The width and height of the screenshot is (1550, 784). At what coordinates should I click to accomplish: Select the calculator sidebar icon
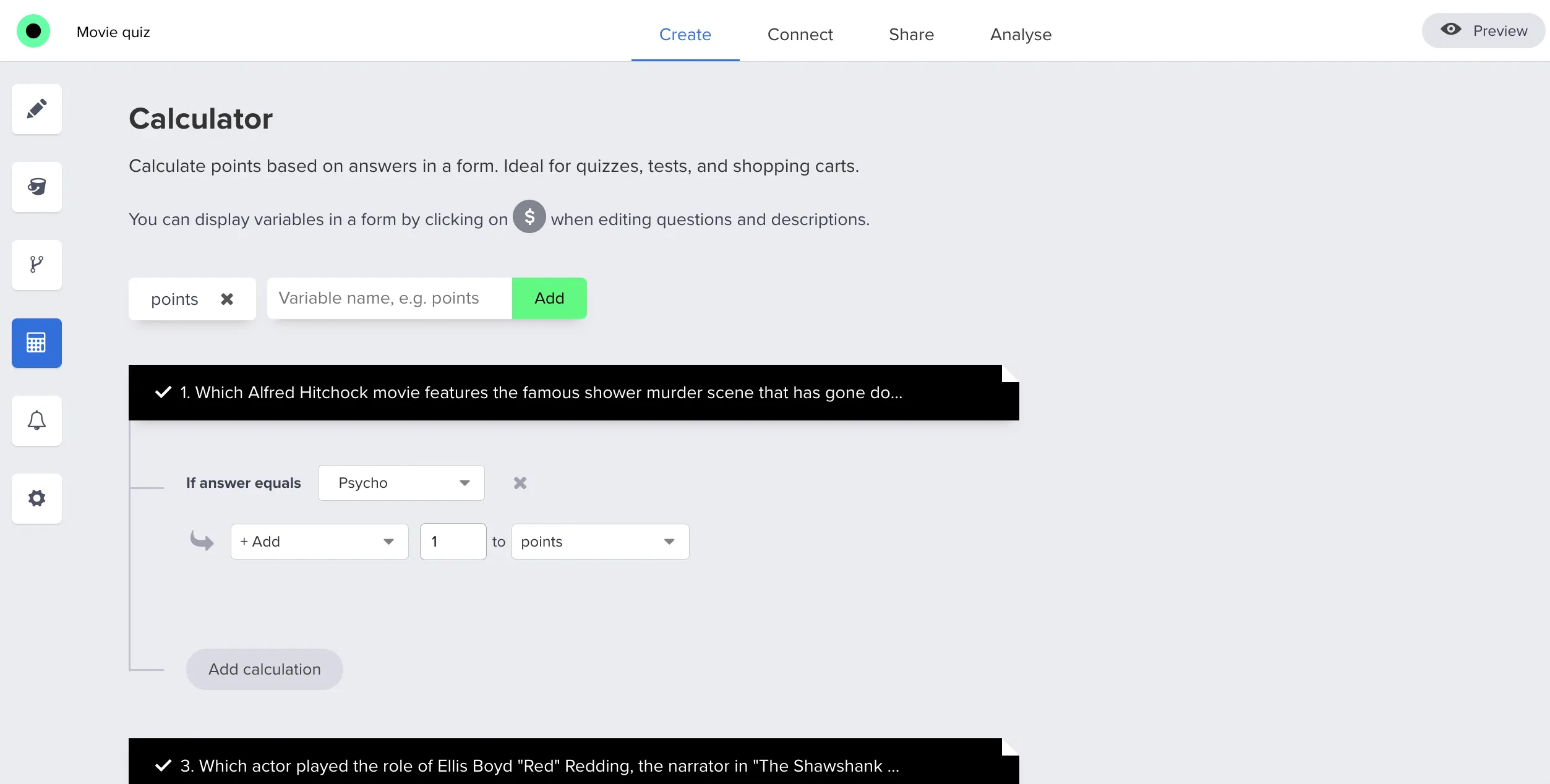[36, 343]
